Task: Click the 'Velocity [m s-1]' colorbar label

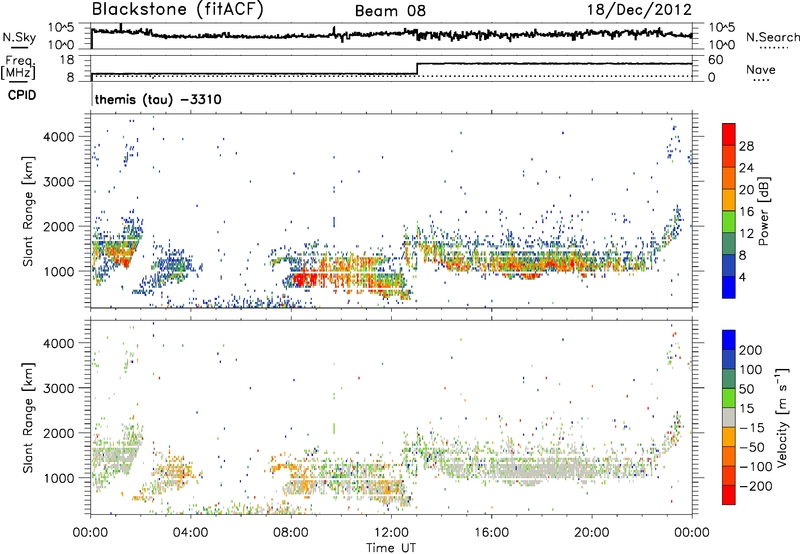Action: pyautogui.click(x=782, y=418)
